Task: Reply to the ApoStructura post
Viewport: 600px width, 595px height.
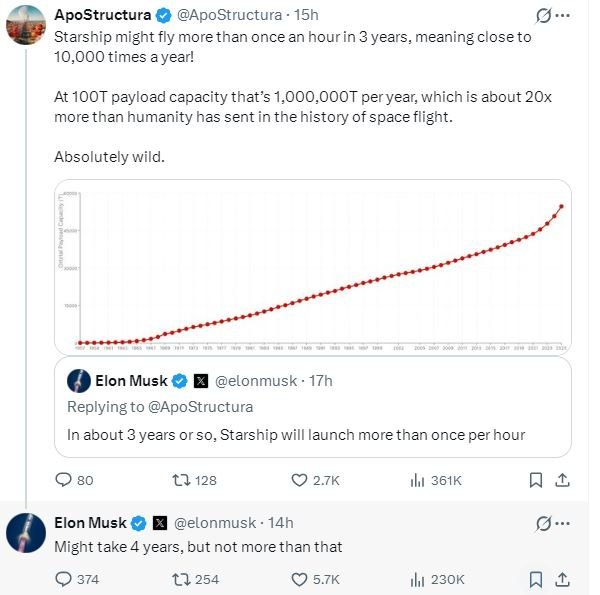Action: coord(63,480)
